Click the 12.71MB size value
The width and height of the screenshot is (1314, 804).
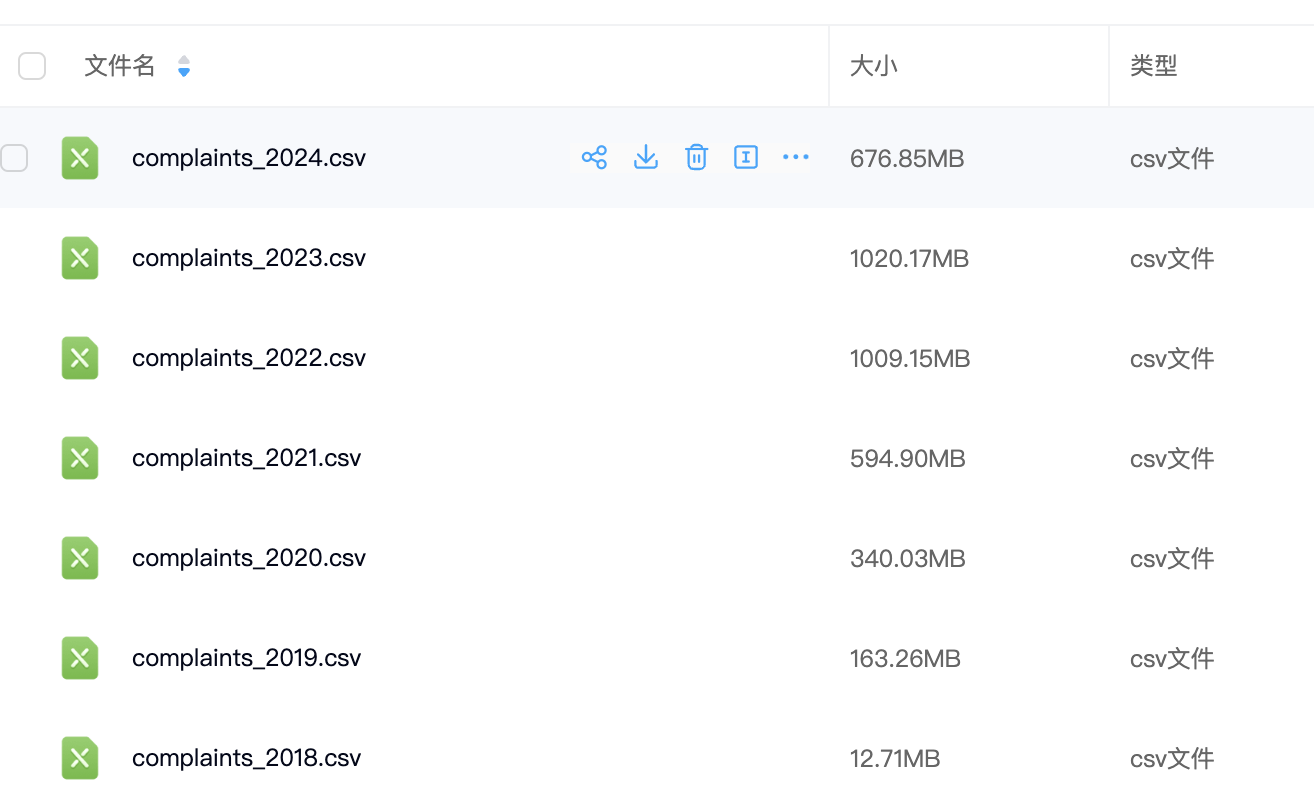coord(895,759)
